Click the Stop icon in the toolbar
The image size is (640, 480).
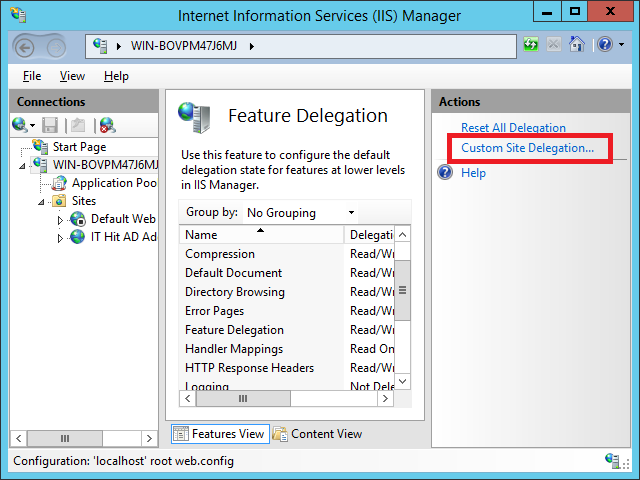pyautogui.click(x=553, y=44)
